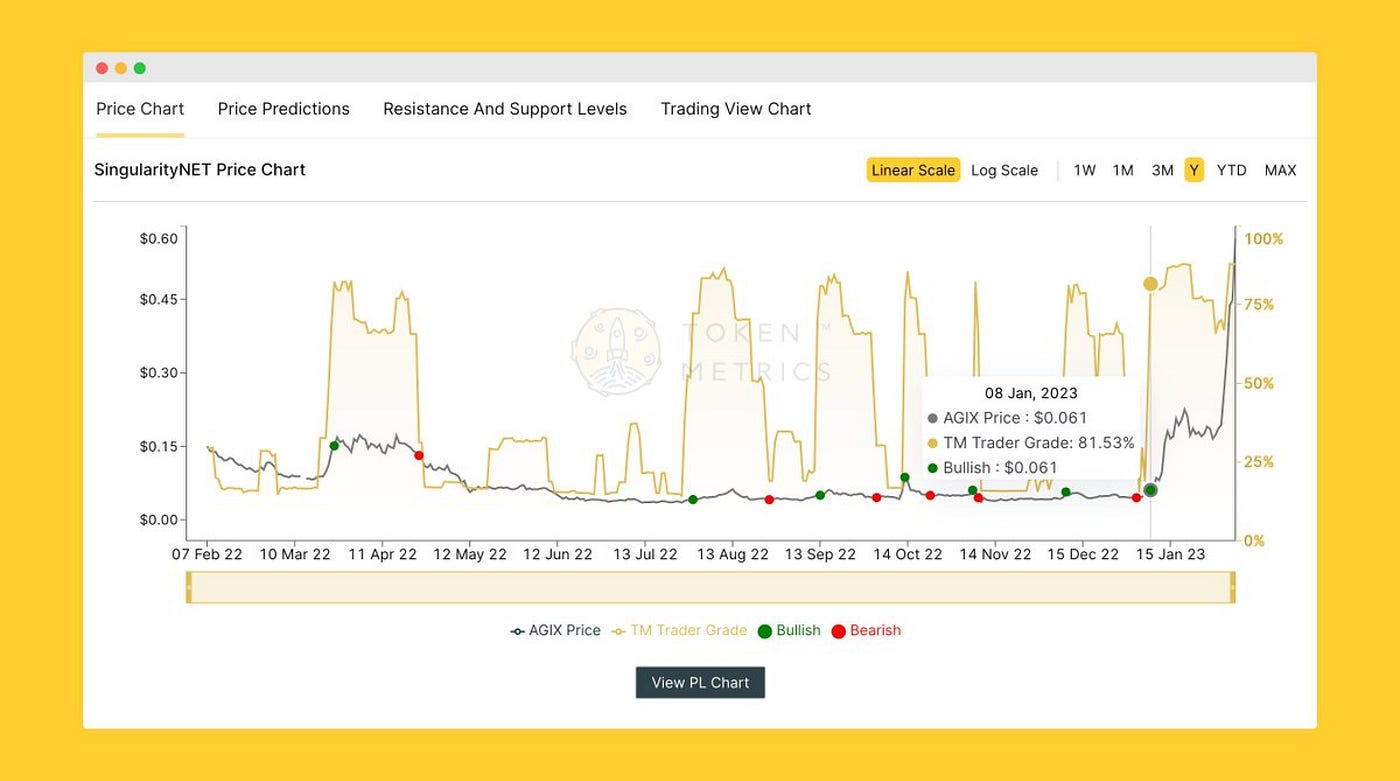Screen dimensions: 1400x781
Task: Click the tooltip date 08 Jan, 2023
Action: [x=1031, y=393]
